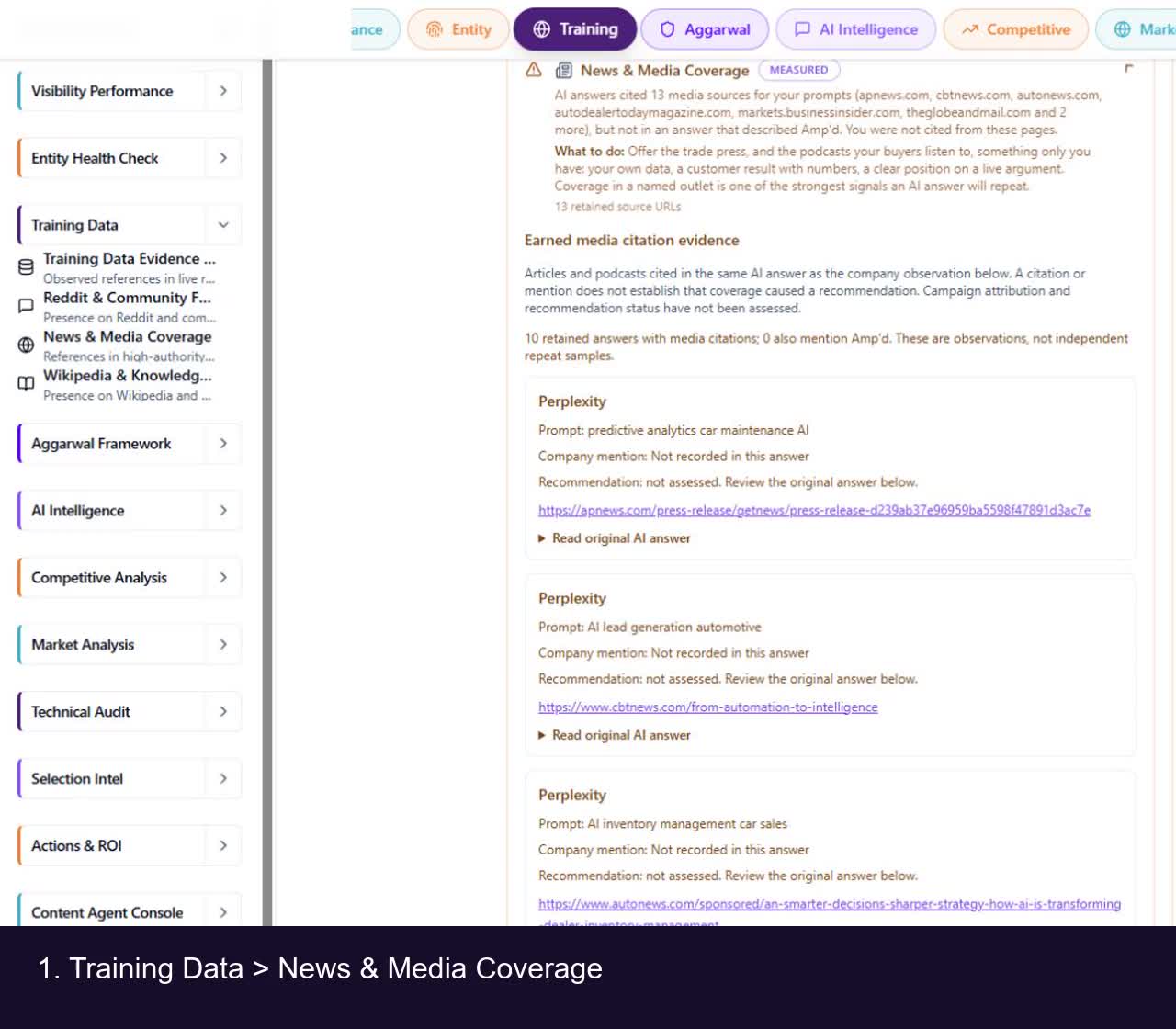
Task: Click '13 retained source URLs' text
Action: tap(617, 207)
